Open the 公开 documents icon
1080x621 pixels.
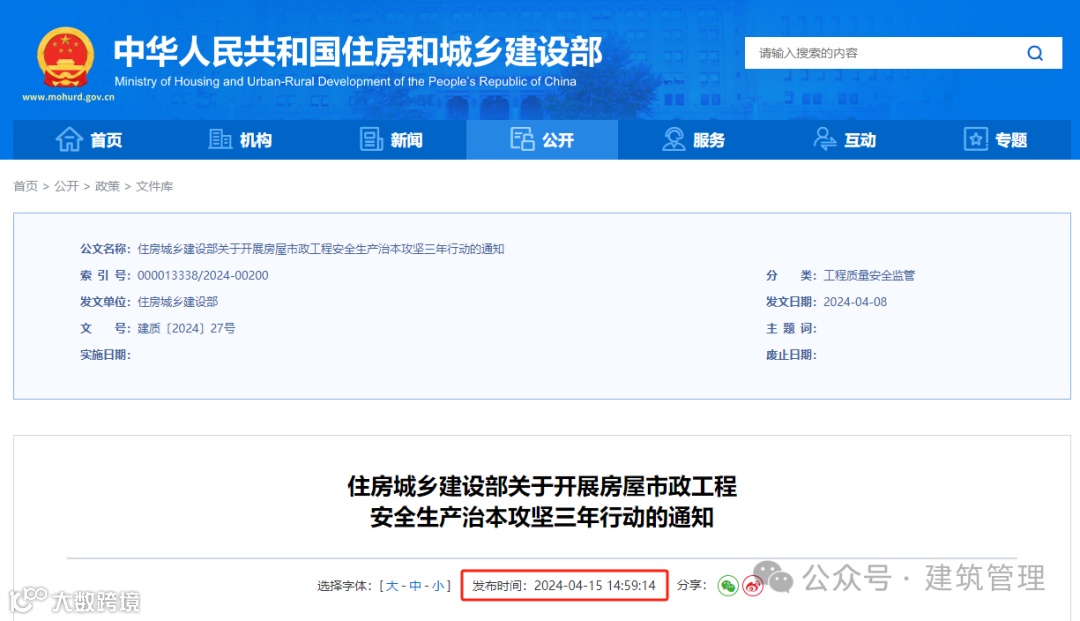[x=522, y=139]
